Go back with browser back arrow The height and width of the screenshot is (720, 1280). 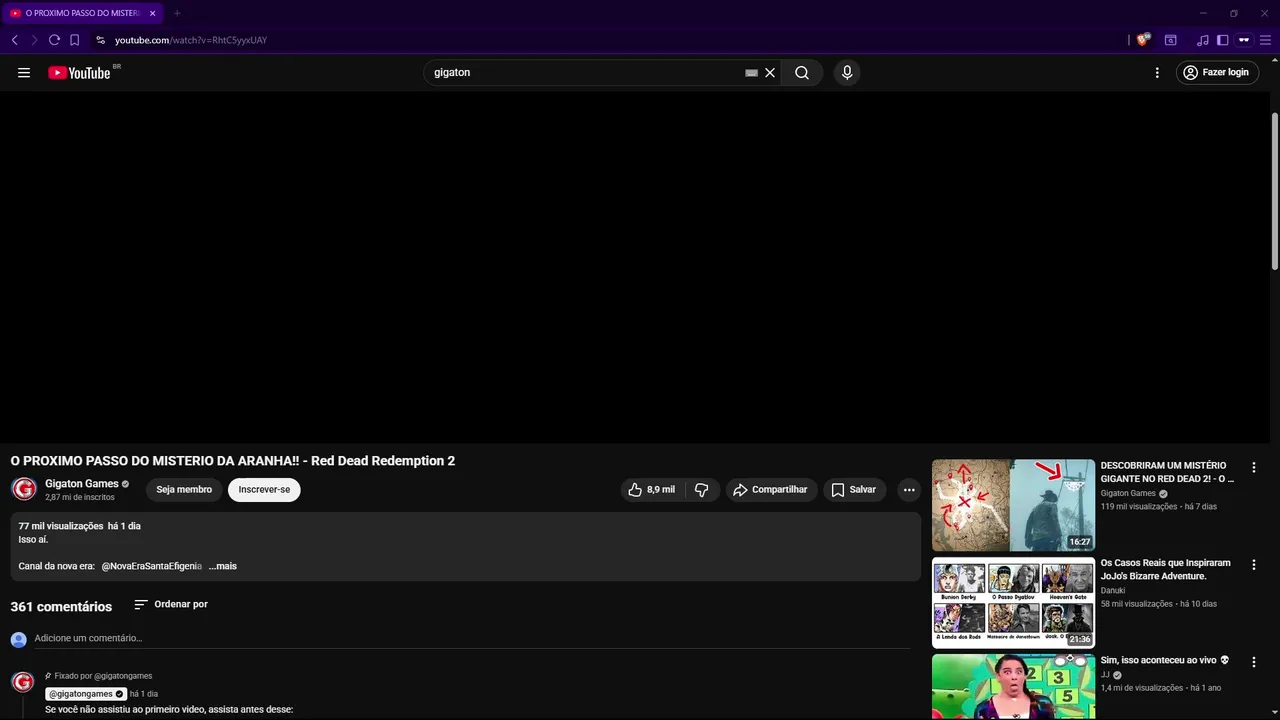(15, 40)
